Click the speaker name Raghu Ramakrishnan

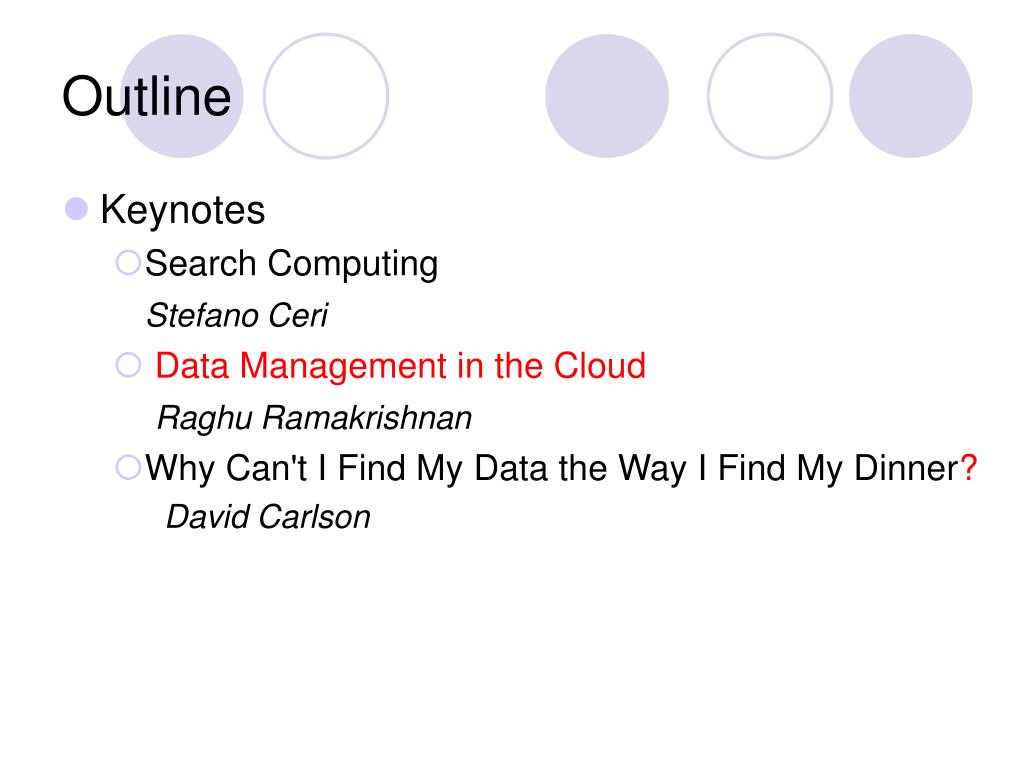click(x=314, y=418)
